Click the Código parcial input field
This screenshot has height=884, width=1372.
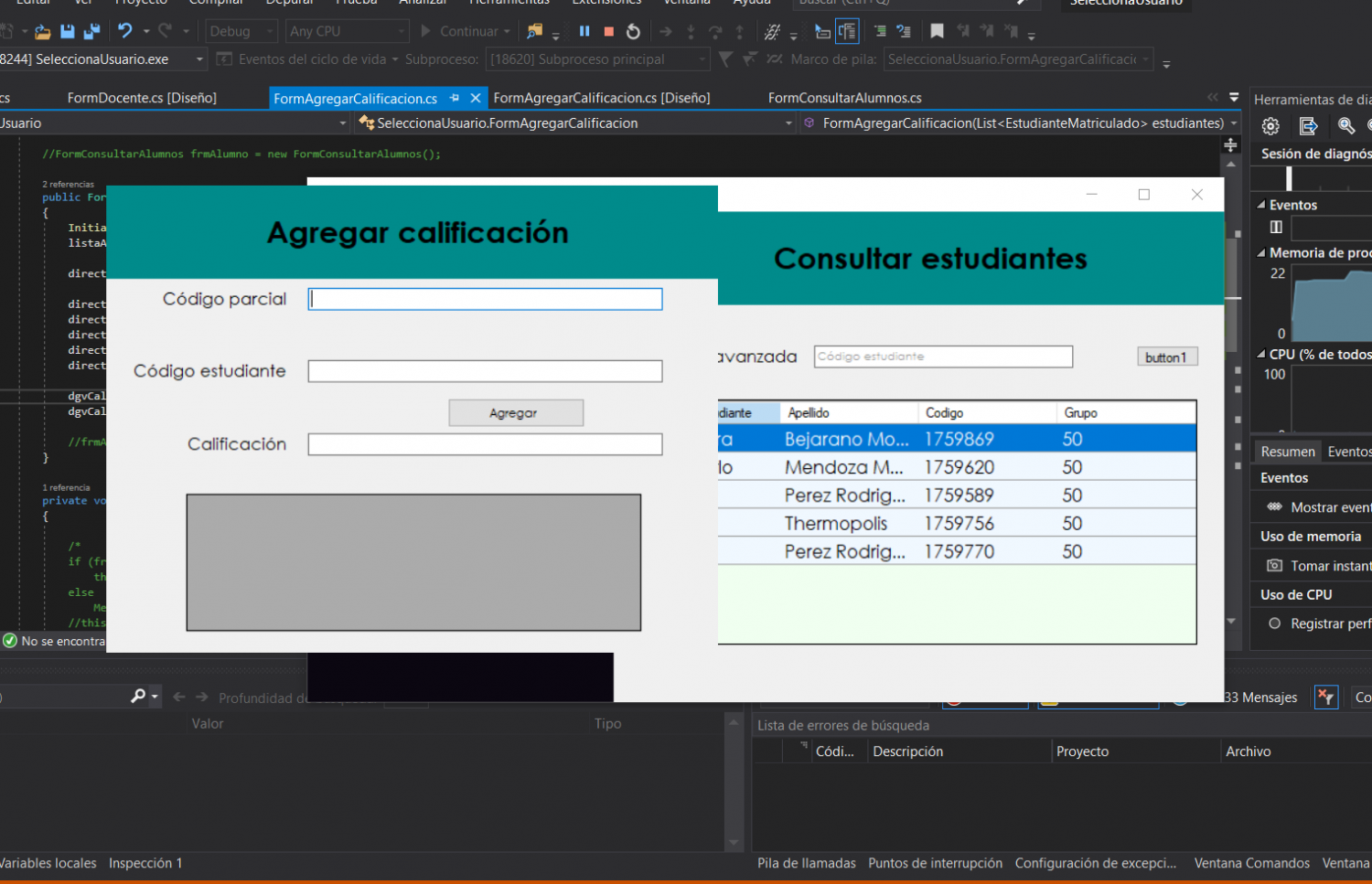tap(485, 299)
